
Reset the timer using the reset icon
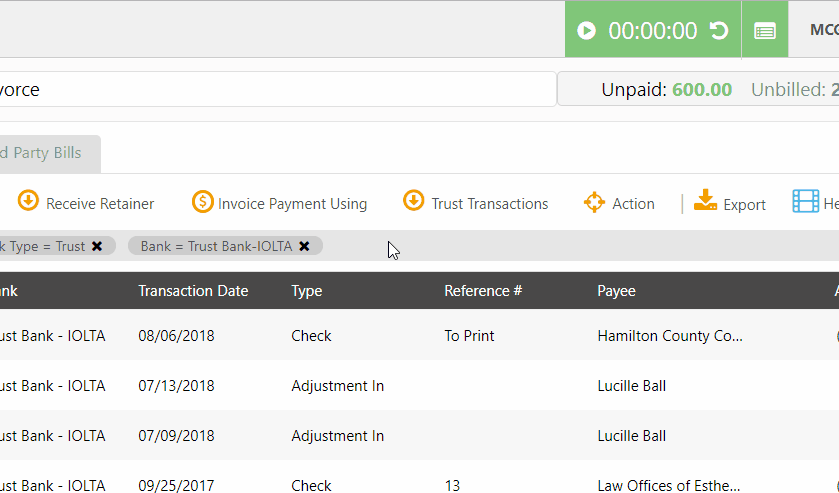tap(718, 31)
